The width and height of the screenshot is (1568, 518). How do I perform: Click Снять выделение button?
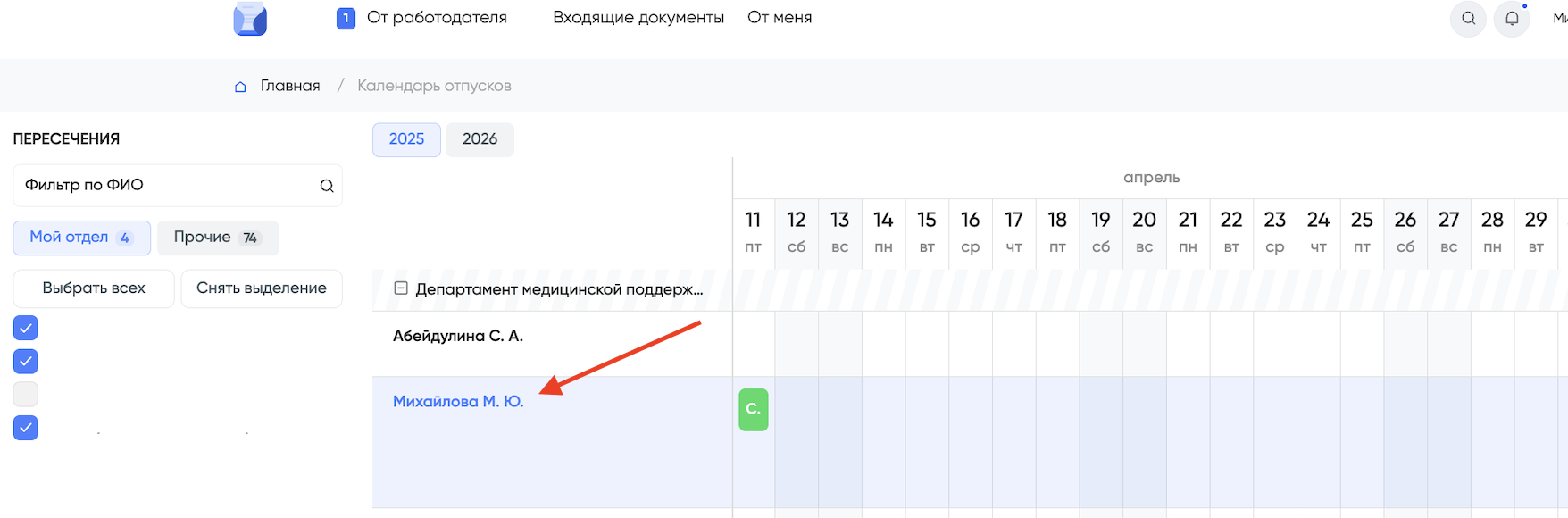click(261, 288)
